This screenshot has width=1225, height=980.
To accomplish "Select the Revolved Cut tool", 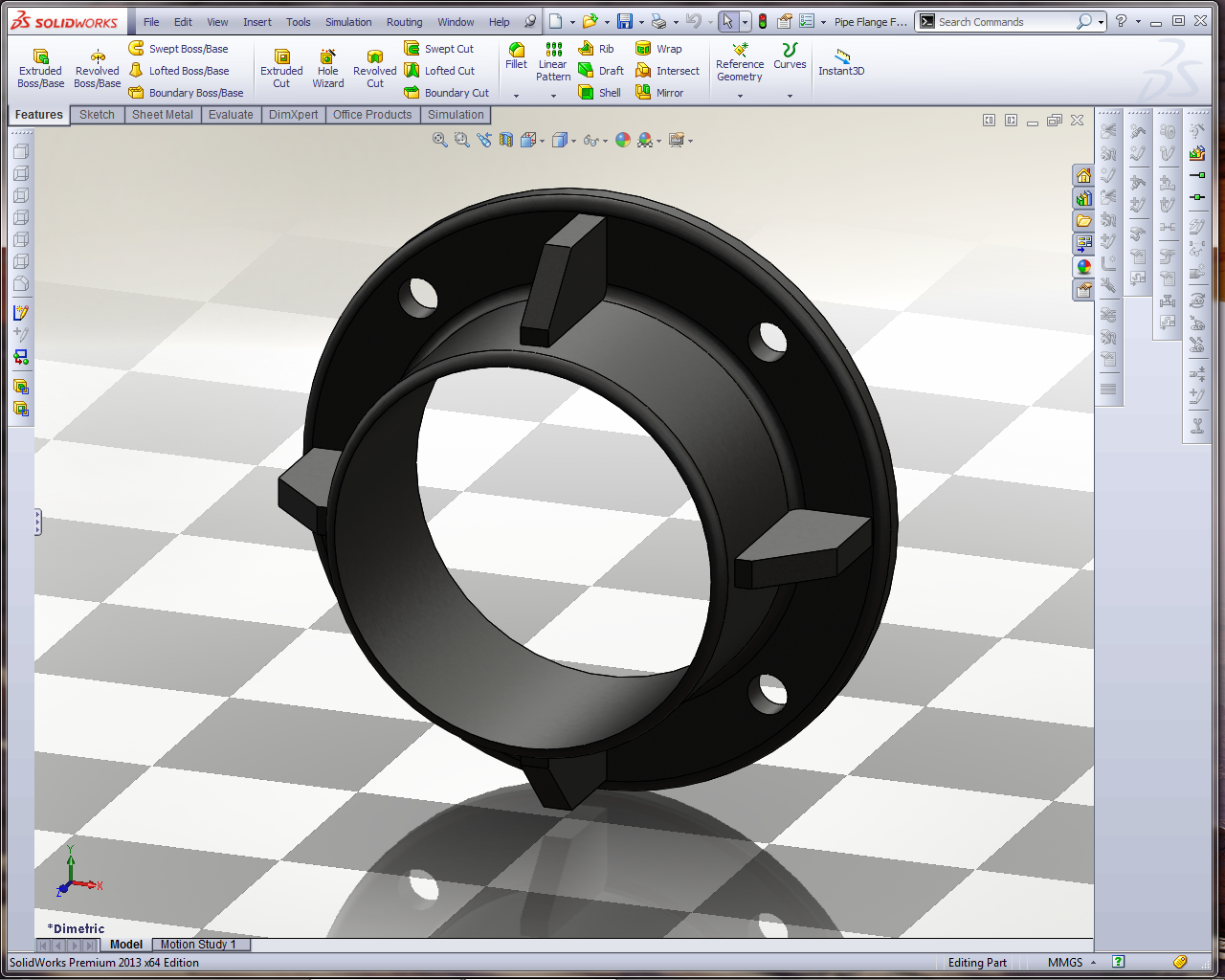I will [375, 69].
